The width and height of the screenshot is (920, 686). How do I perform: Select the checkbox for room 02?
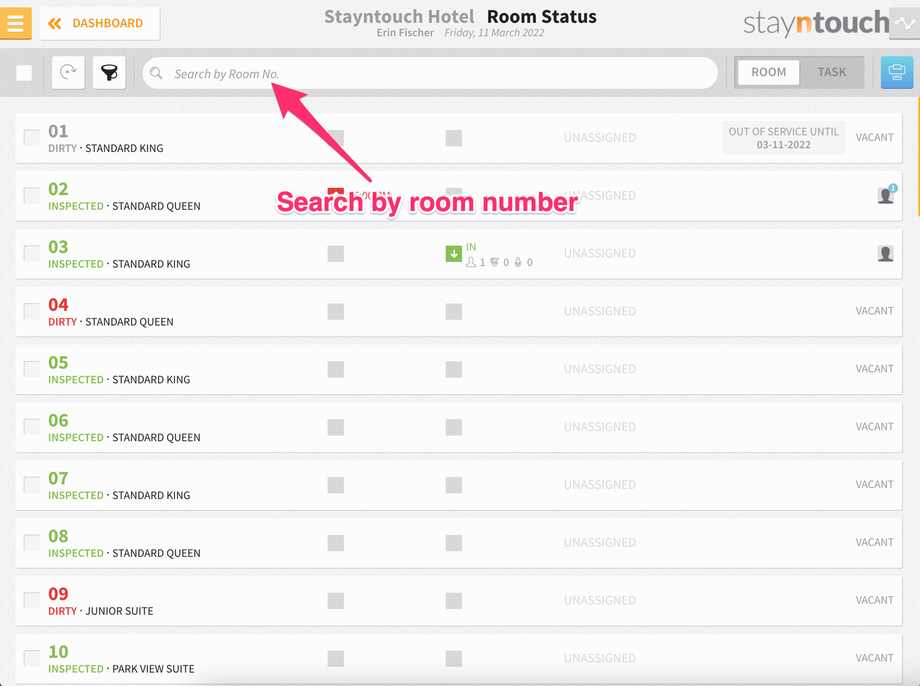click(32, 195)
